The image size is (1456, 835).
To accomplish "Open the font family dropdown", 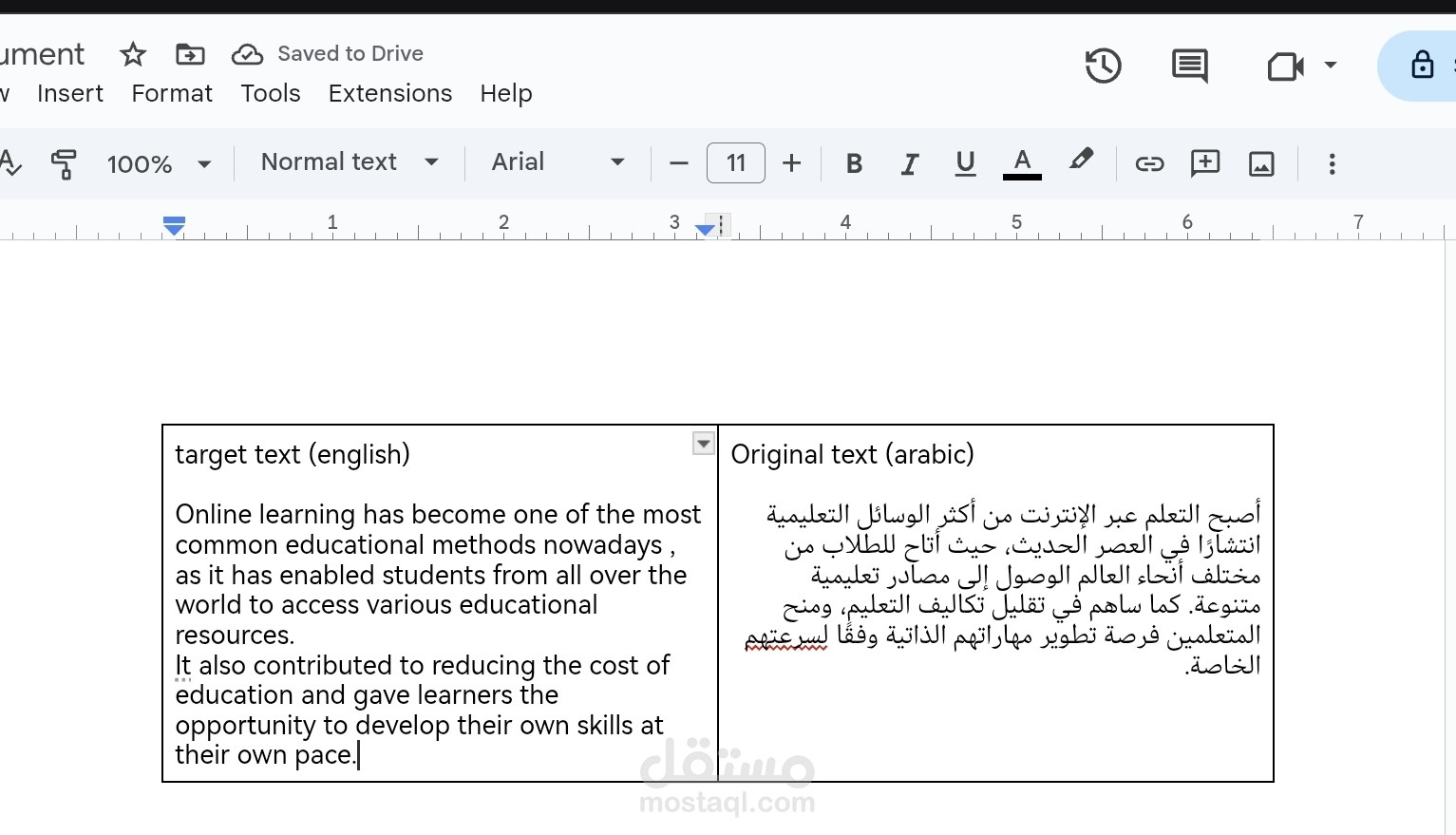I will 558,162.
